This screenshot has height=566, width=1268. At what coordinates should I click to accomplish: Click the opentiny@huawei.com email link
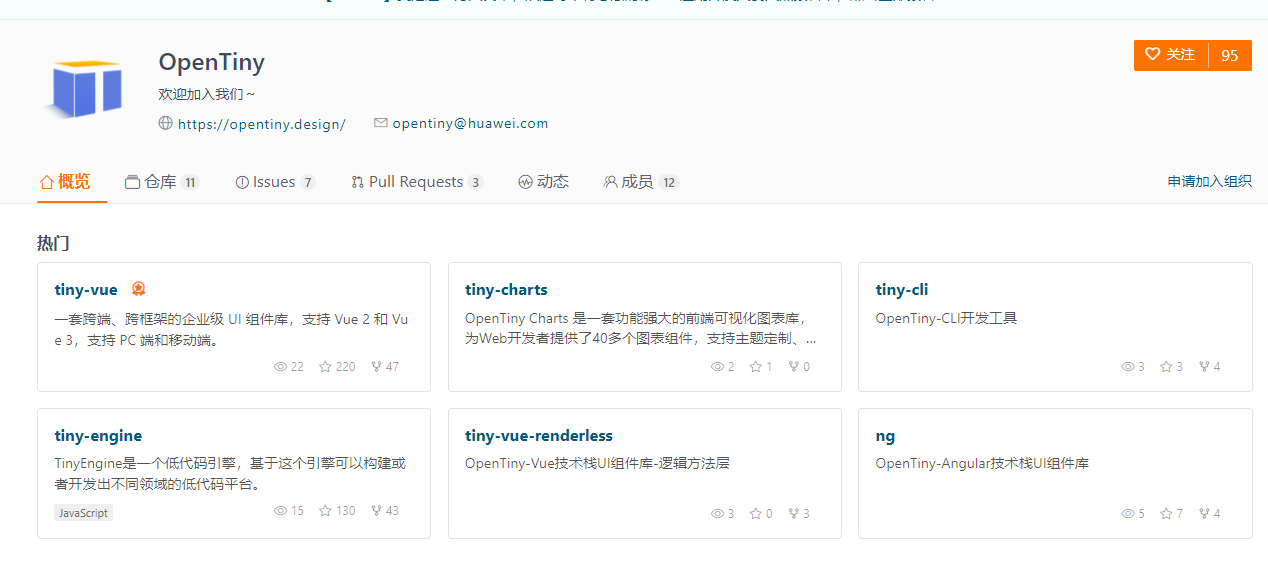pyautogui.click(x=470, y=124)
